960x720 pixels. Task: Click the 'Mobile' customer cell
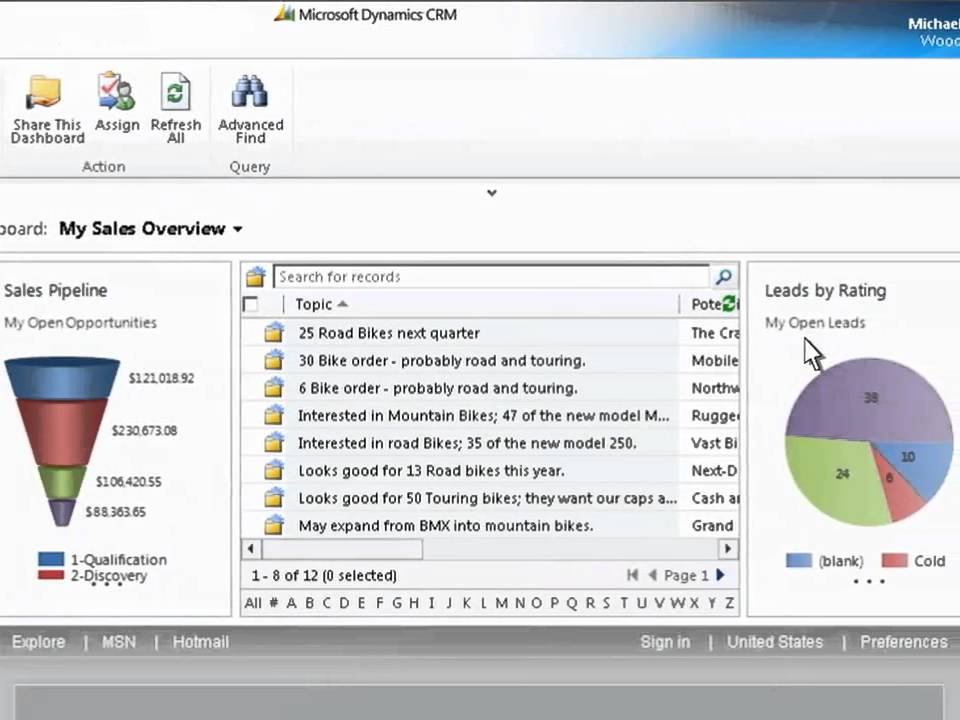pos(714,361)
